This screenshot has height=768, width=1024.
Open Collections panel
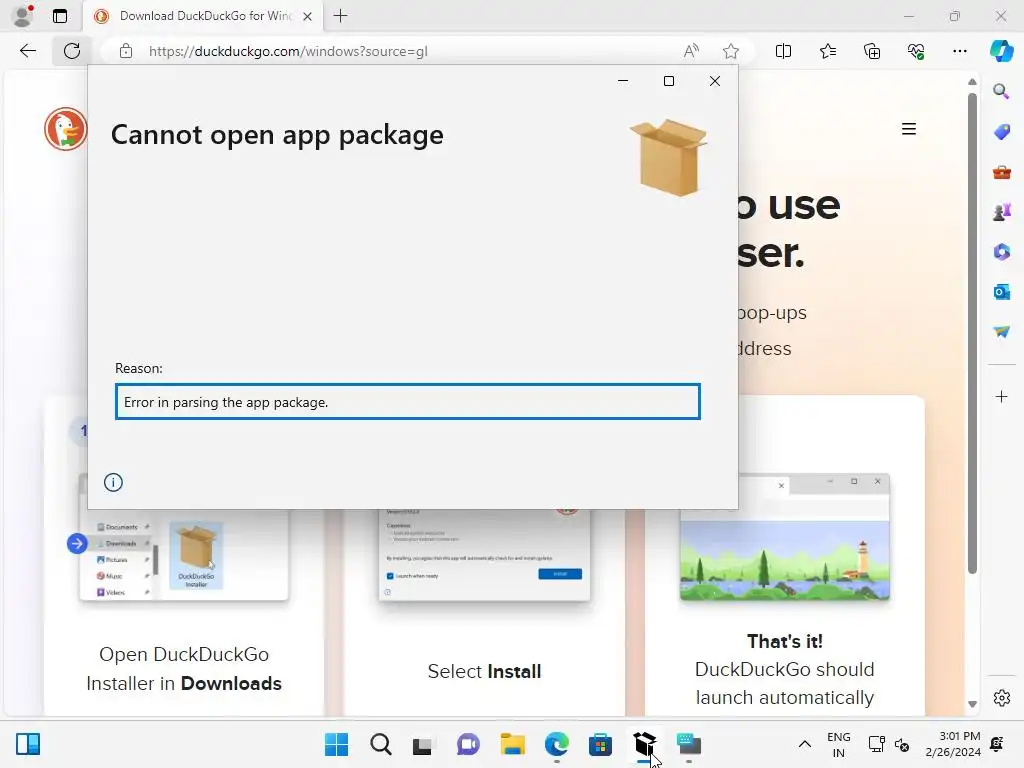tap(872, 51)
